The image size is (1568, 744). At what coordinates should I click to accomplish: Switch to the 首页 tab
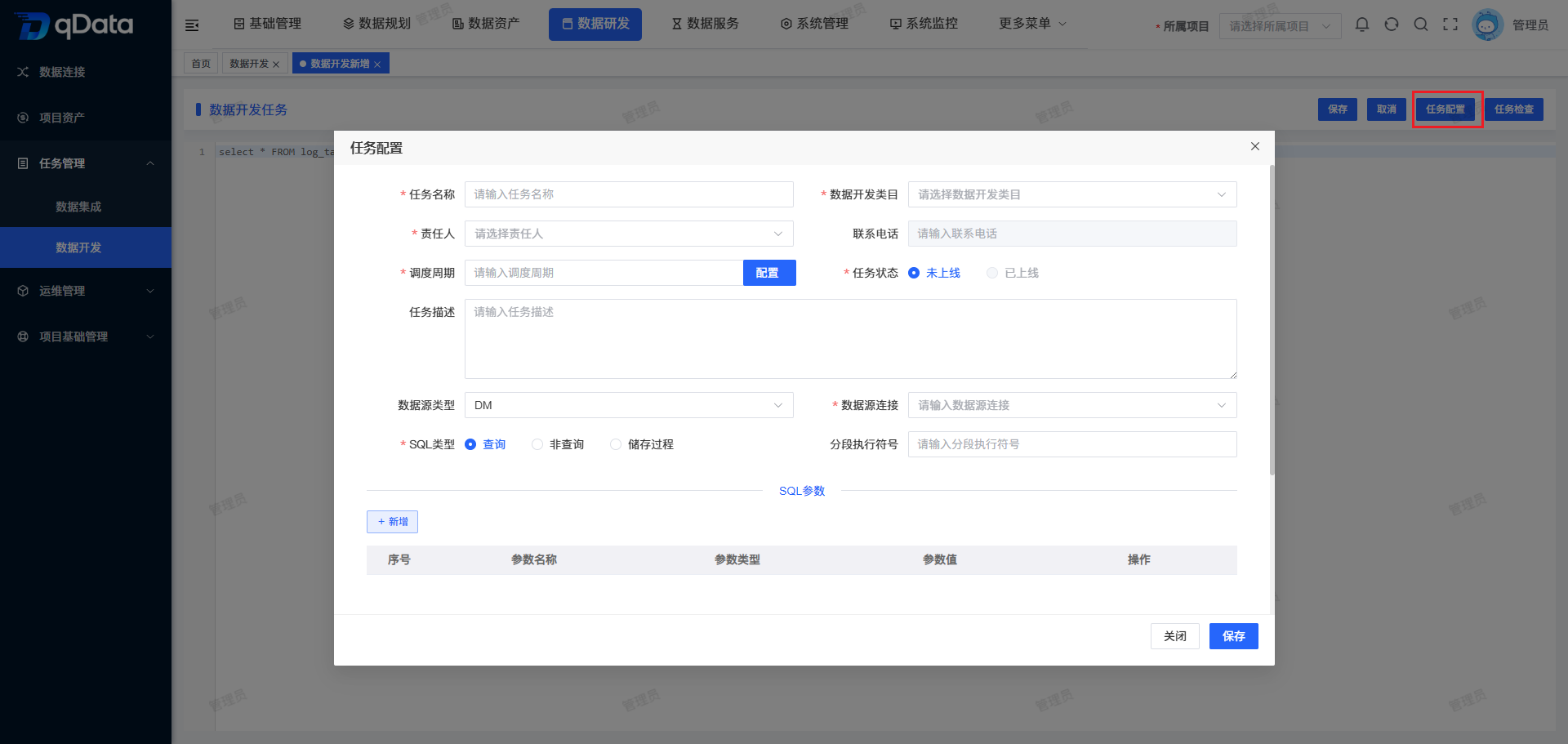click(201, 63)
